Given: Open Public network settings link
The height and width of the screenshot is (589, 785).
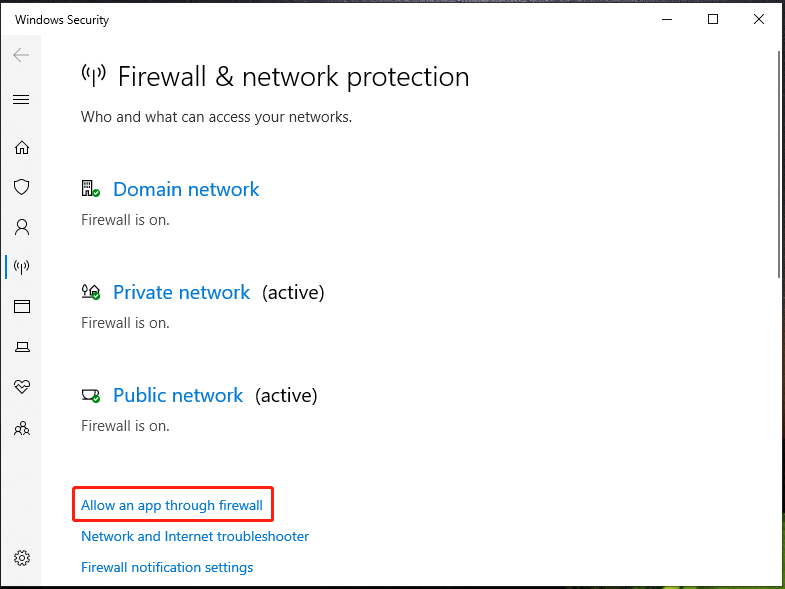Looking at the screenshot, I should [x=178, y=396].
